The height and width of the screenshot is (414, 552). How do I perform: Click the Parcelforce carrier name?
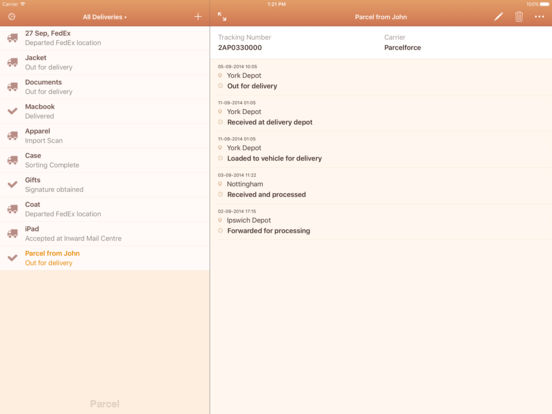tap(402, 48)
